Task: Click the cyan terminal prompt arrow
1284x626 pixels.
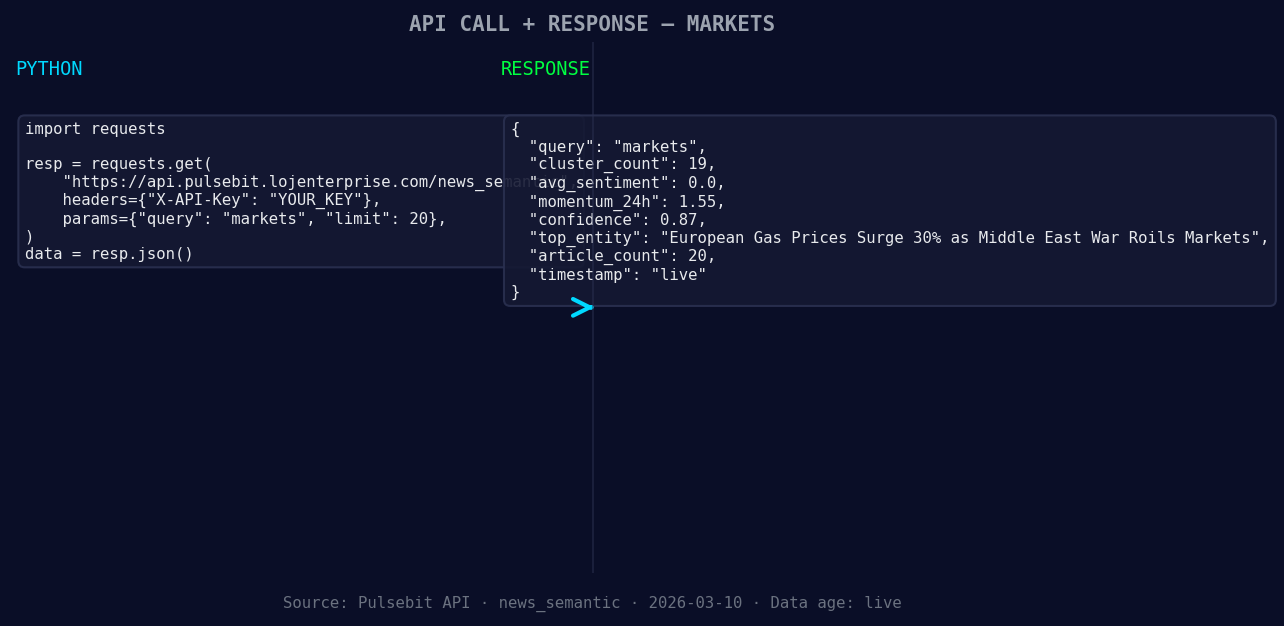Action: click(583, 308)
